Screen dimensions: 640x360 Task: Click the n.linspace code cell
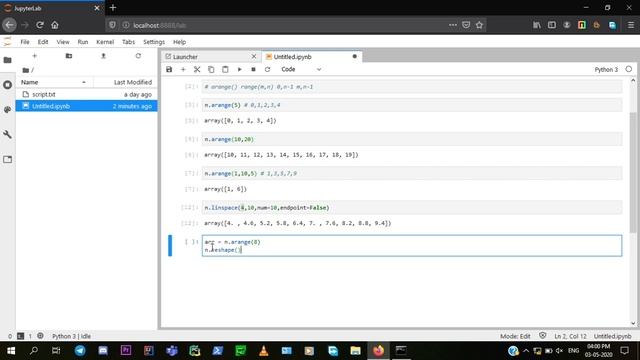(x=412, y=208)
